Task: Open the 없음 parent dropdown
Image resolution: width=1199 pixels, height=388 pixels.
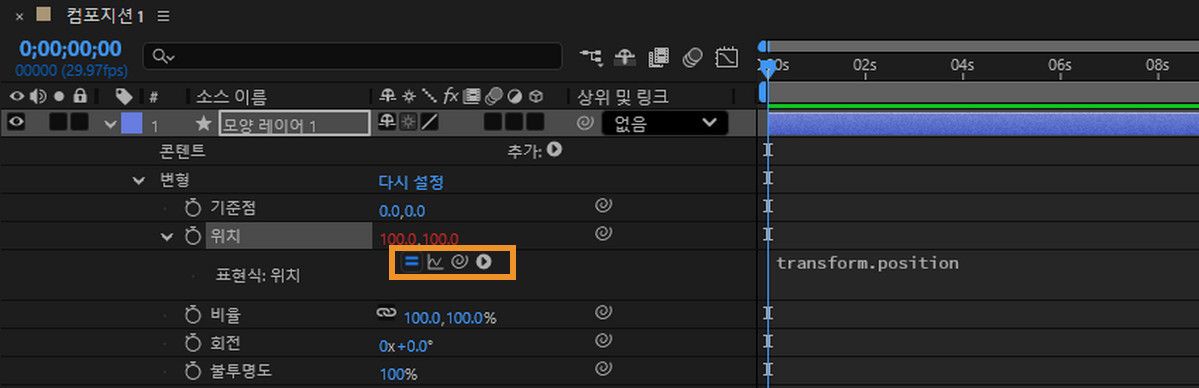Action: tap(664, 122)
